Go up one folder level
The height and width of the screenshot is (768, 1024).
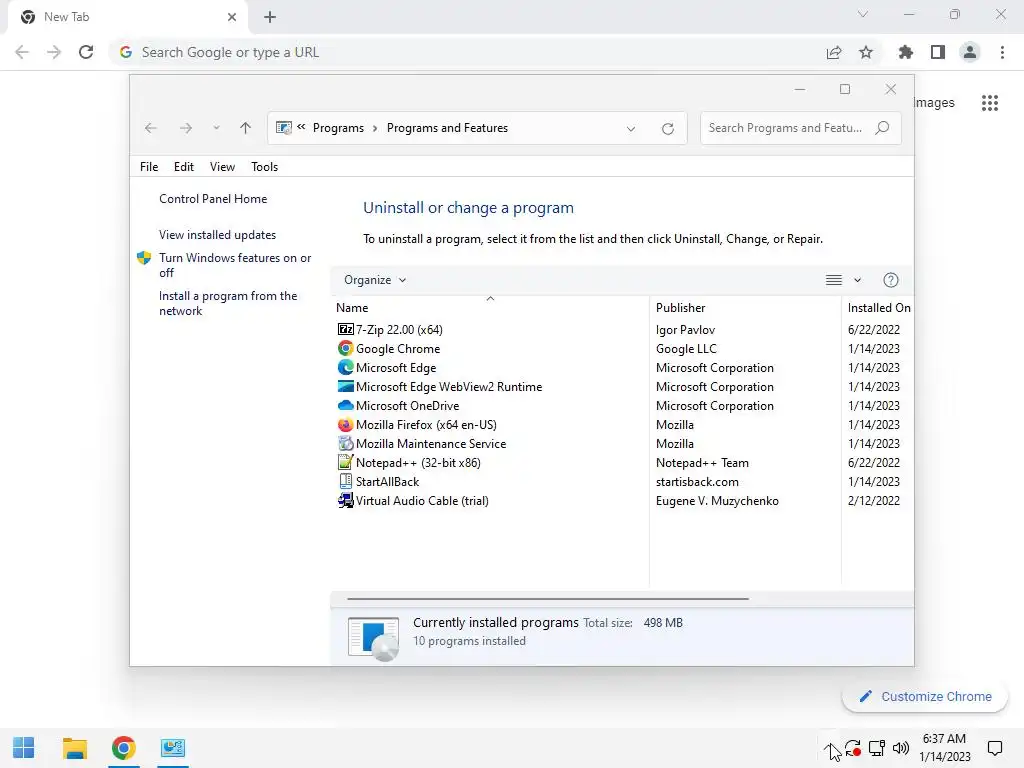click(245, 128)
